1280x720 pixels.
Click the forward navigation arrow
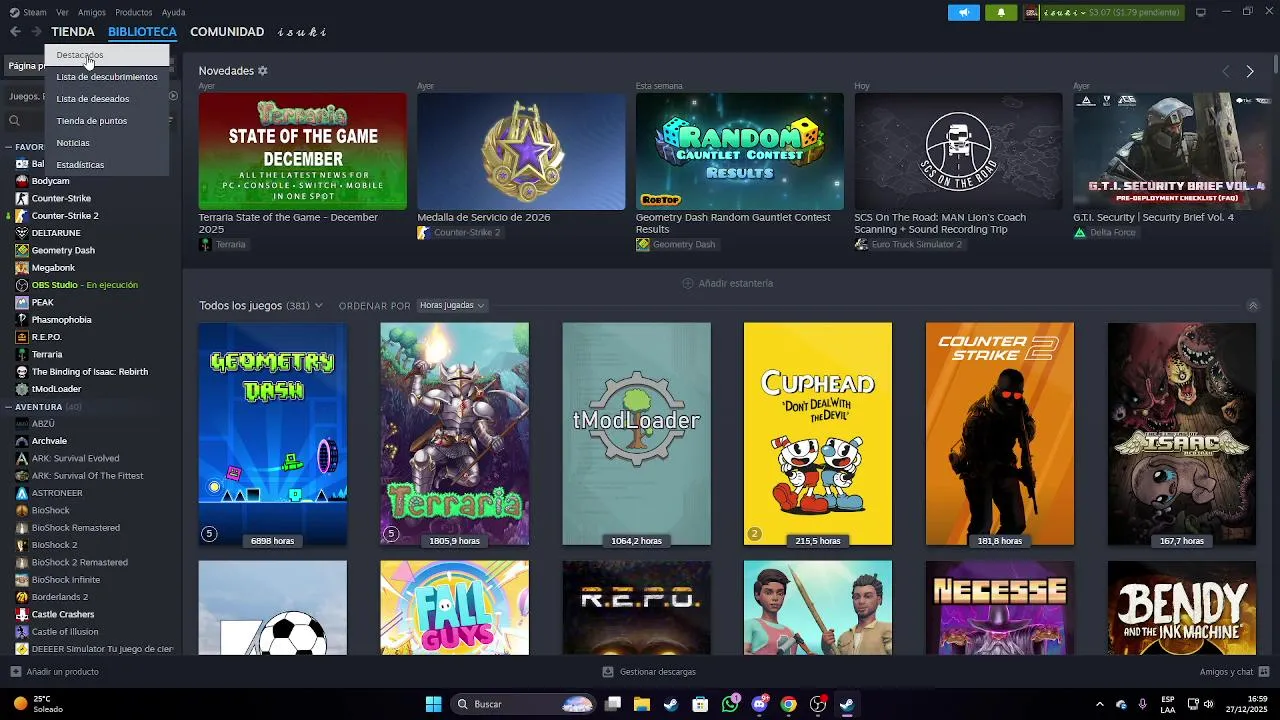tap(36, 32)
